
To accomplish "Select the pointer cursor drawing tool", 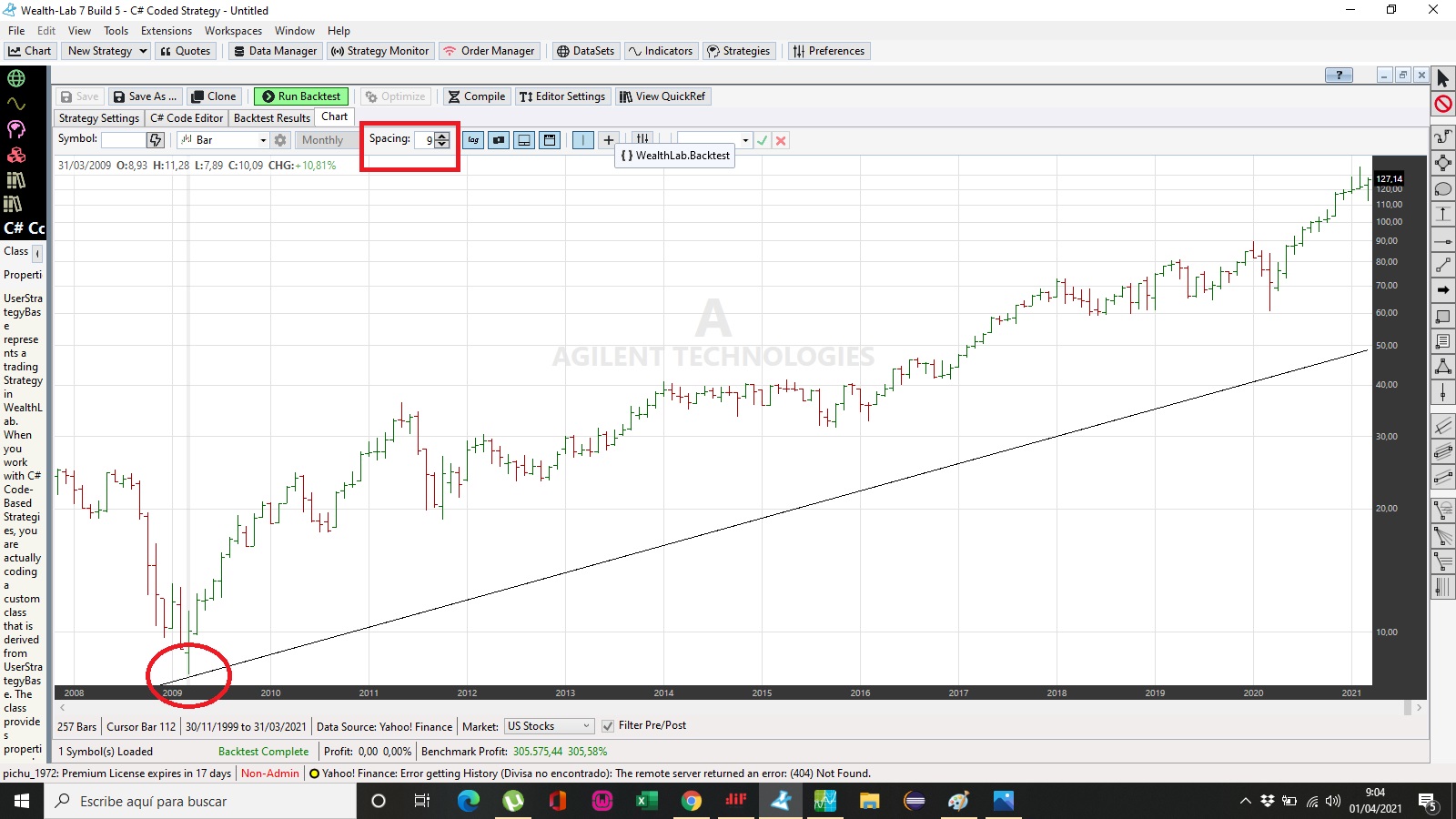I will pyautogui.click(x=1443, y=78).
